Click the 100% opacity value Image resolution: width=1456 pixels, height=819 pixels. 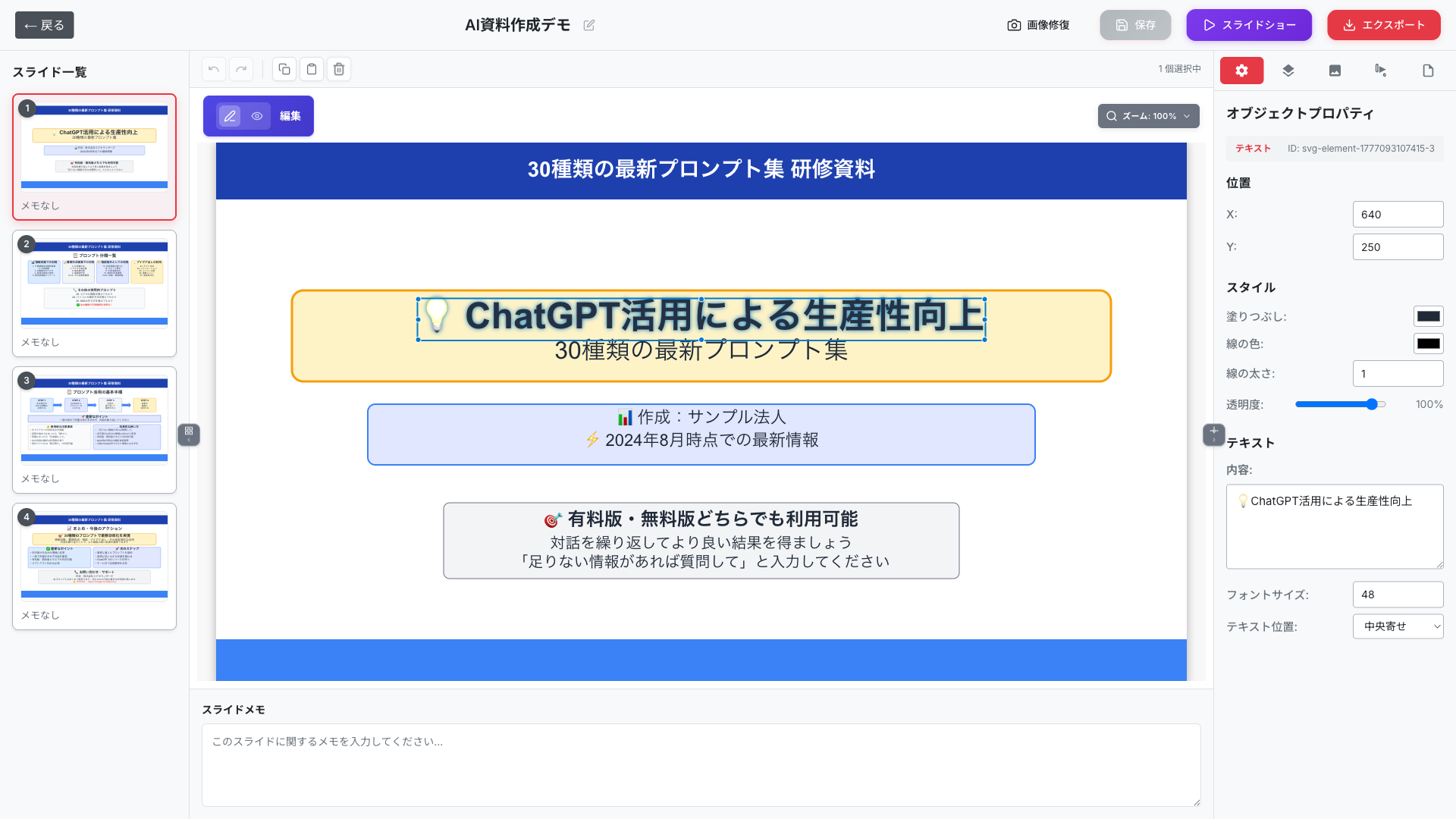coord(1429,404)
